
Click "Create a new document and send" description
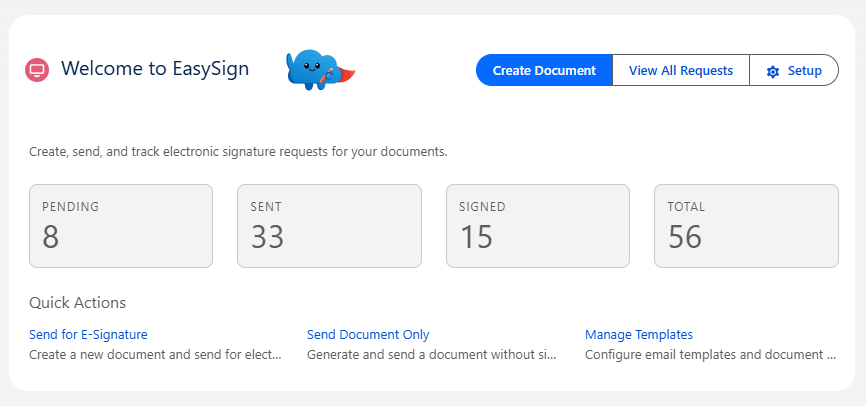(155, 354)
